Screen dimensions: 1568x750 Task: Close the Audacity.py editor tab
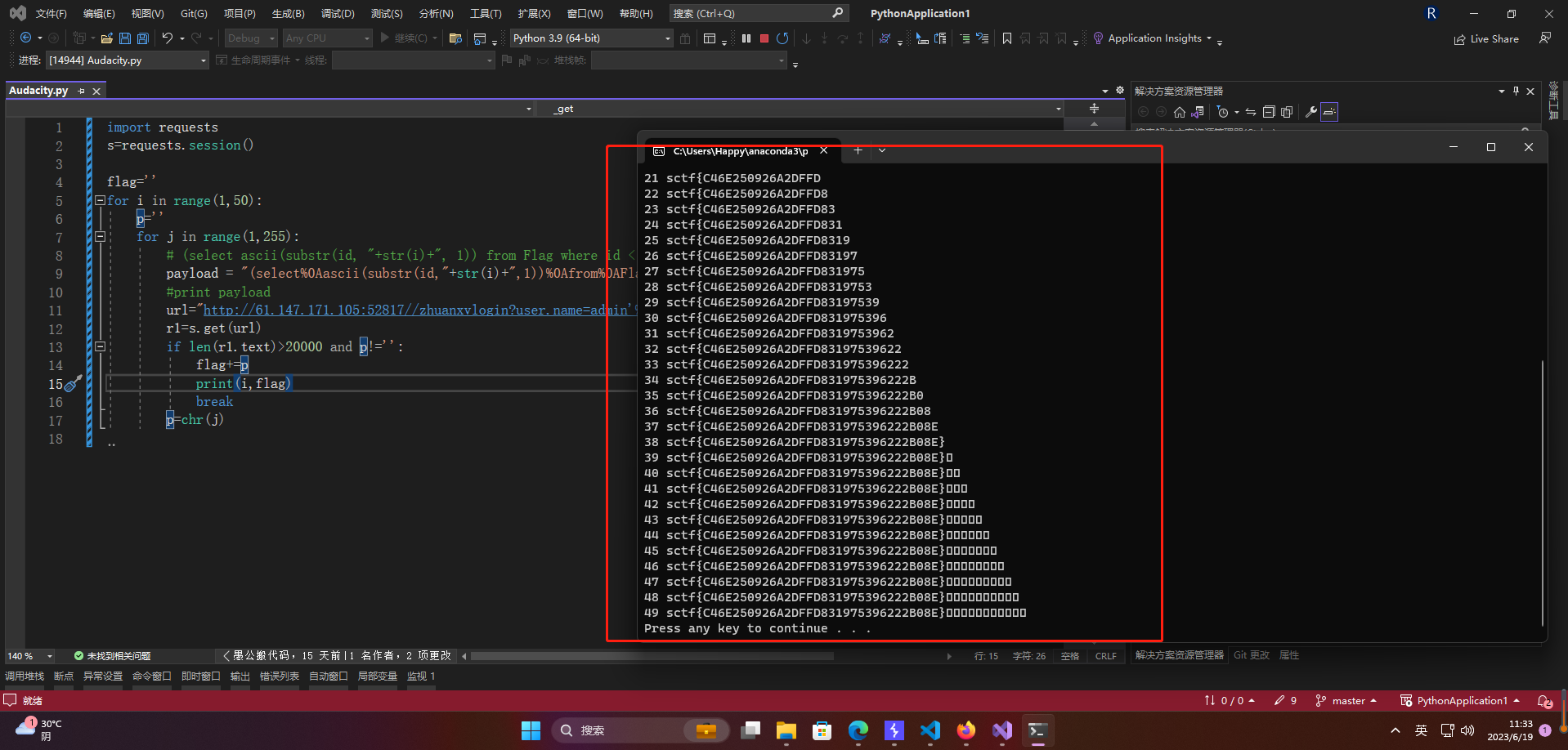tap(96, 92)
